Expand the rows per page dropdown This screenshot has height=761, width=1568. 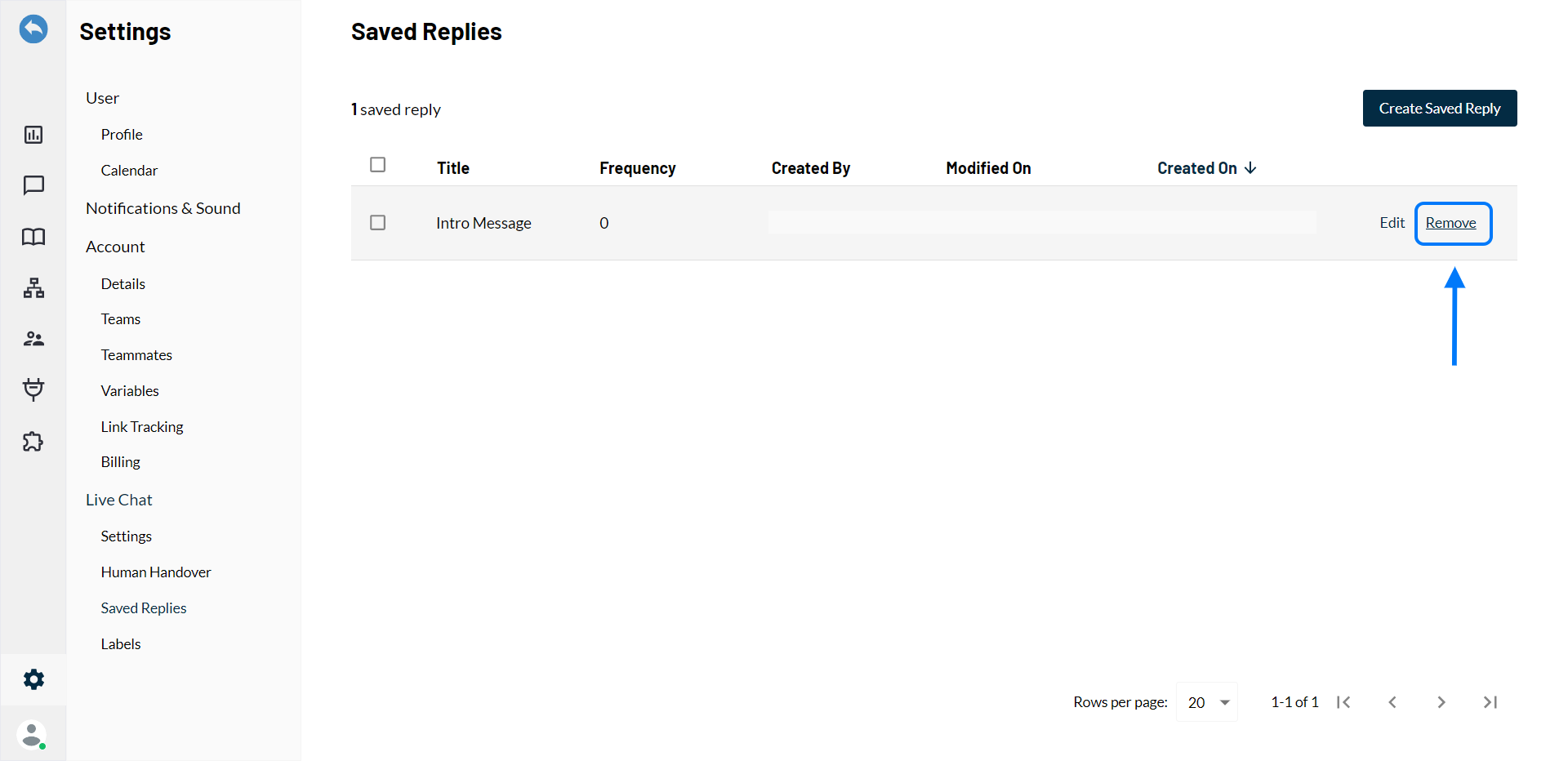pos(1207,702)
